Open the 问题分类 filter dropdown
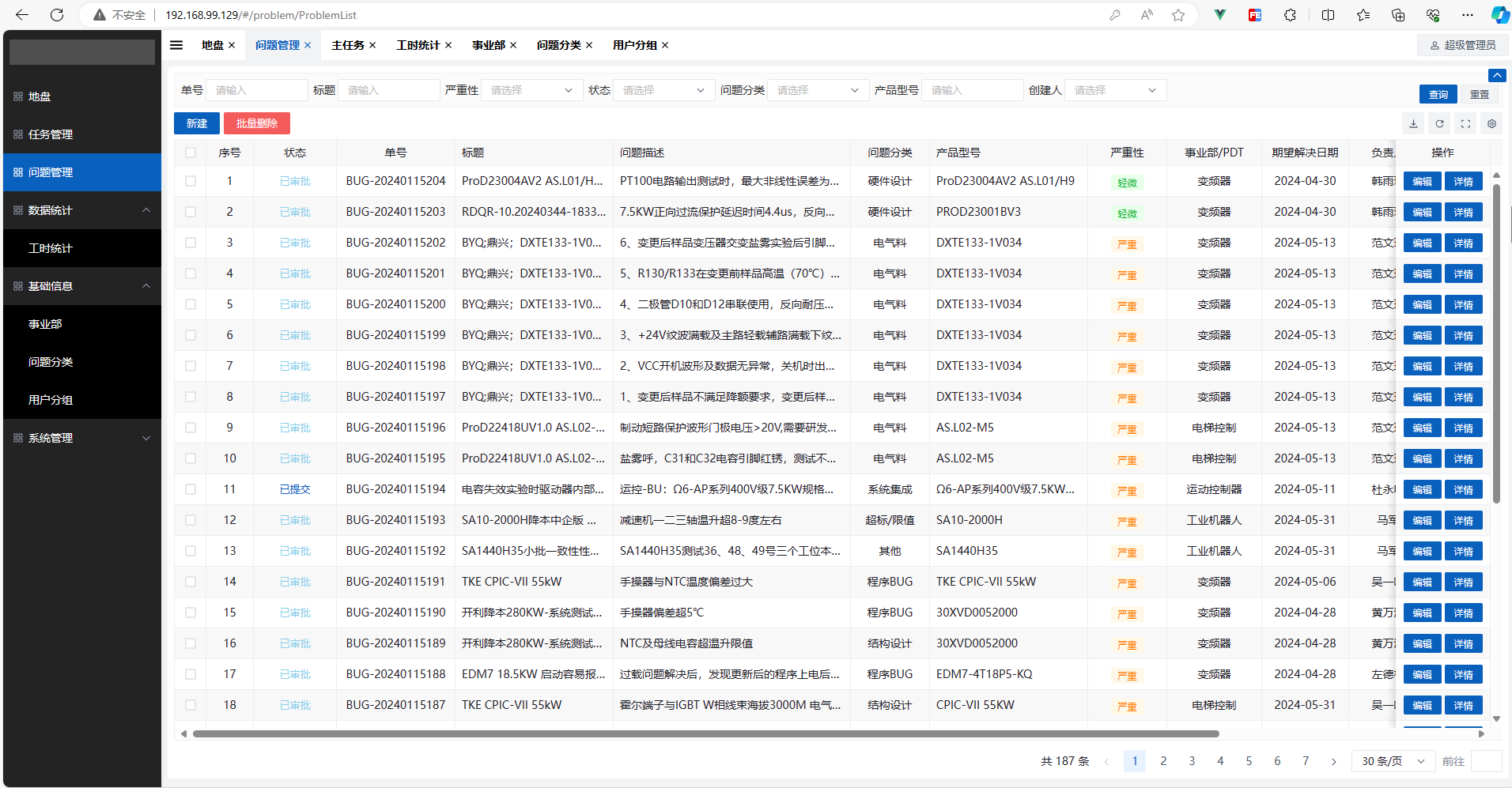This screenshot has height=788, width=1512. click(818, 90)
